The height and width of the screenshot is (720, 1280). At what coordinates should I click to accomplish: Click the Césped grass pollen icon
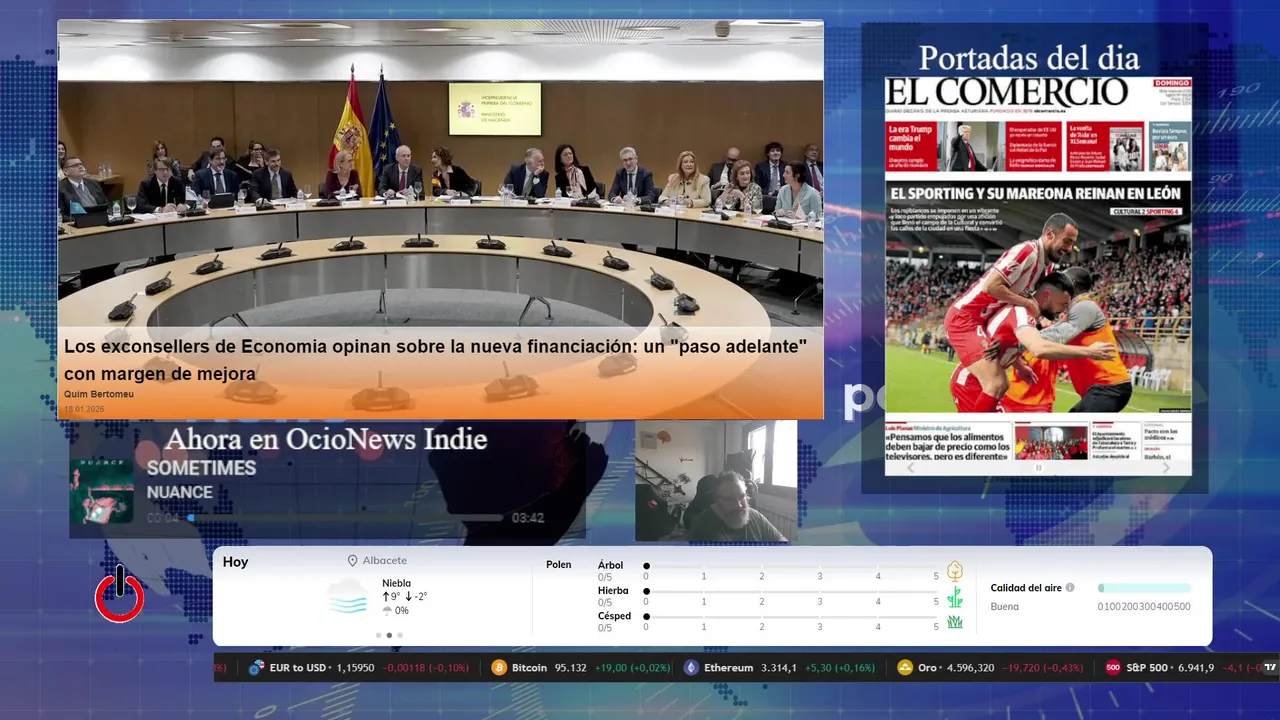tap(955, 622)
